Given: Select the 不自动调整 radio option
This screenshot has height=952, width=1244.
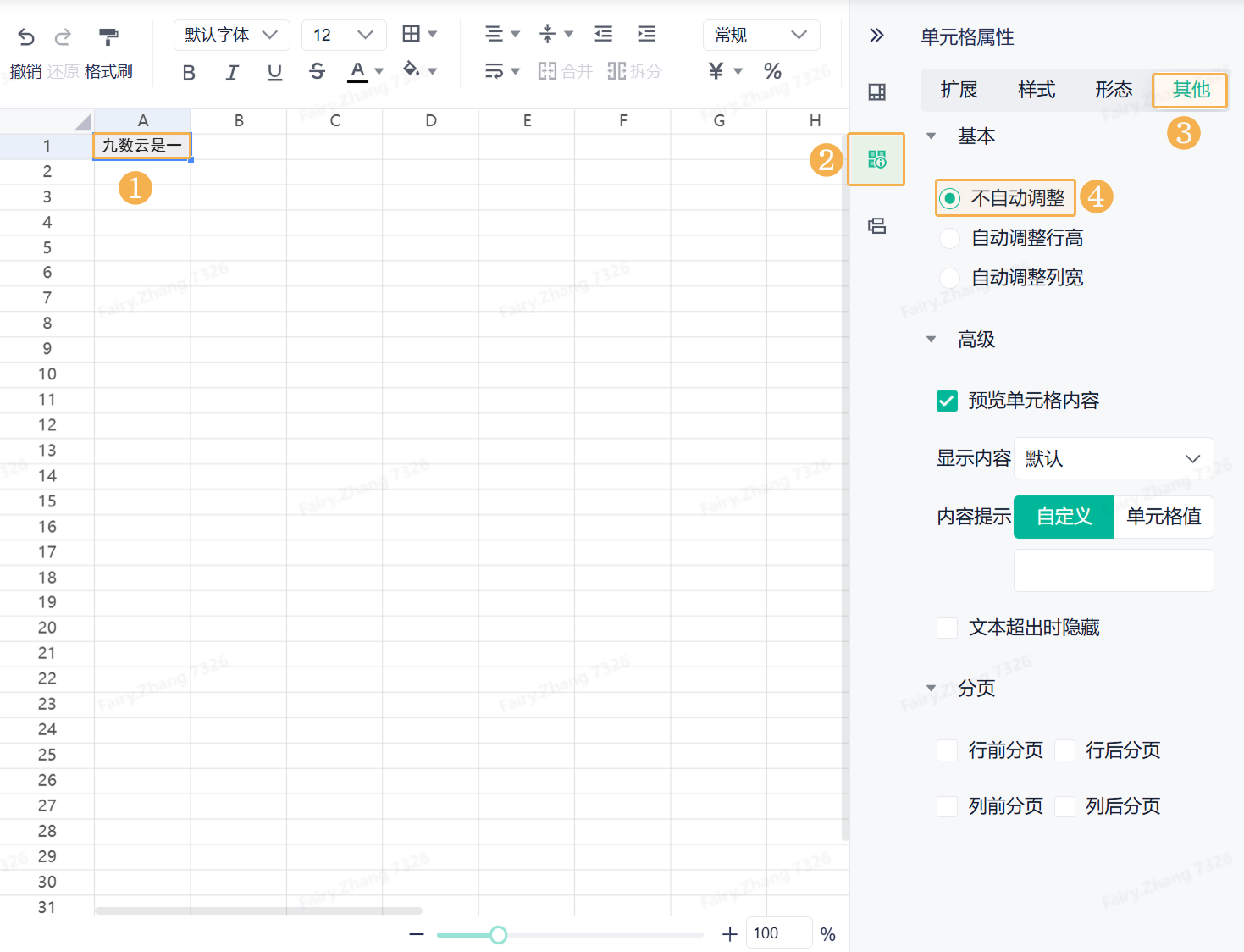Looking at the screenshot, I should tap(950, 198).
